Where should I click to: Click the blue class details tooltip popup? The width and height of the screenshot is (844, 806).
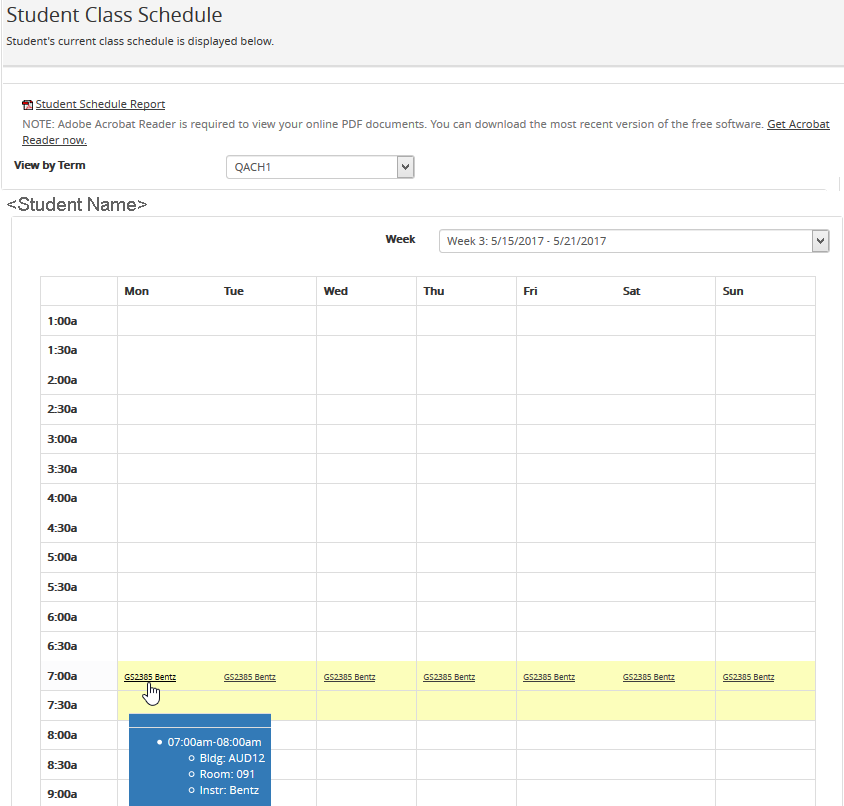(200, 765)
